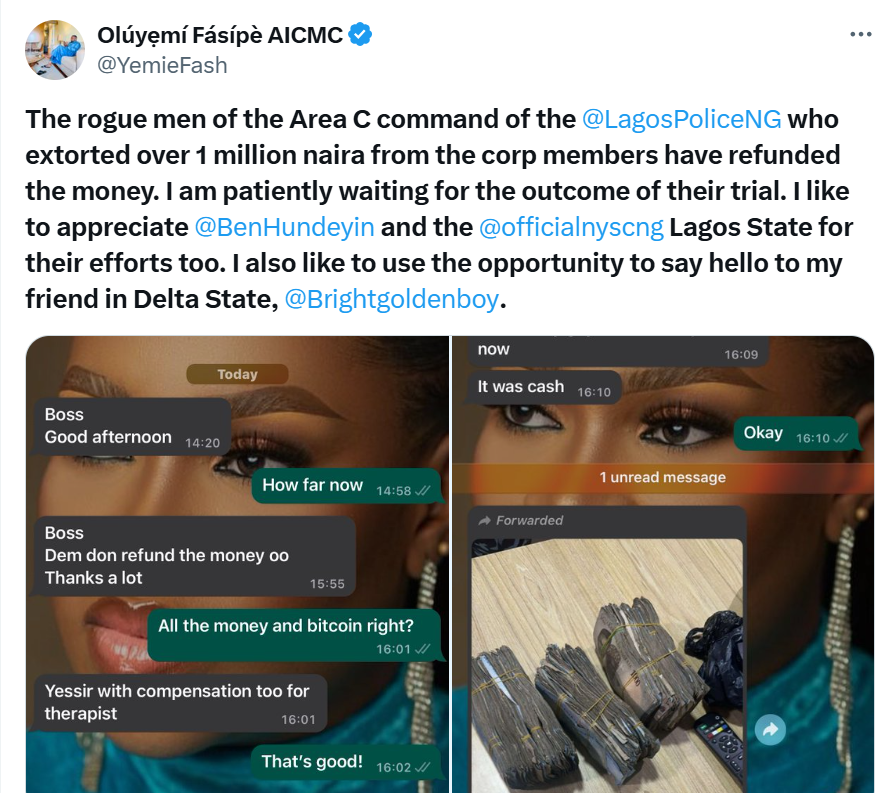Click the Today date divider in the chat
The height and width of the screenshot is (793, 895).
pyautogui.click(x=237, y=373)
